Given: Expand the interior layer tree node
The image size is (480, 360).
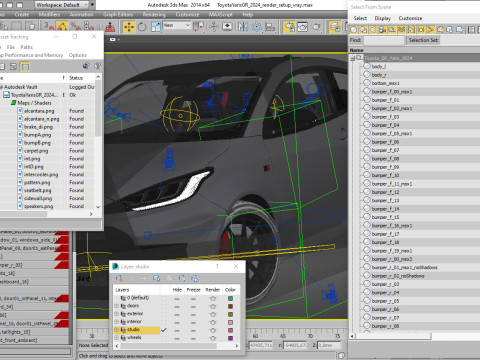Looking at the screenshot, I should coord(117,322).
